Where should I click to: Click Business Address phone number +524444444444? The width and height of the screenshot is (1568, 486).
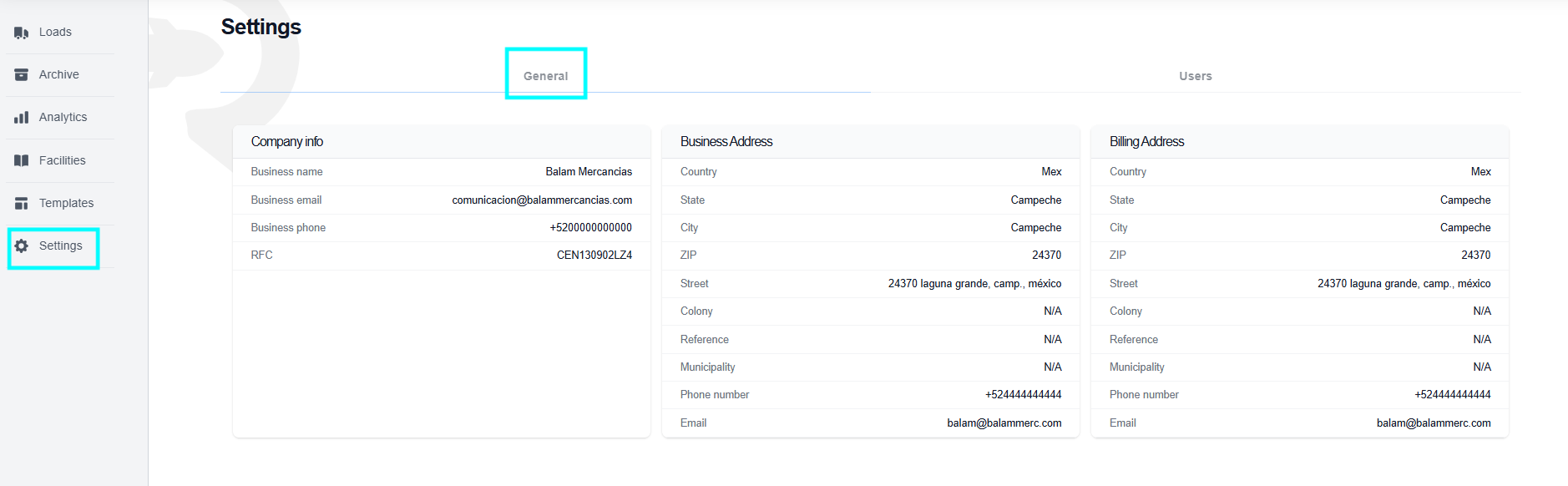pyautogui.click(x=1023, y=395)
